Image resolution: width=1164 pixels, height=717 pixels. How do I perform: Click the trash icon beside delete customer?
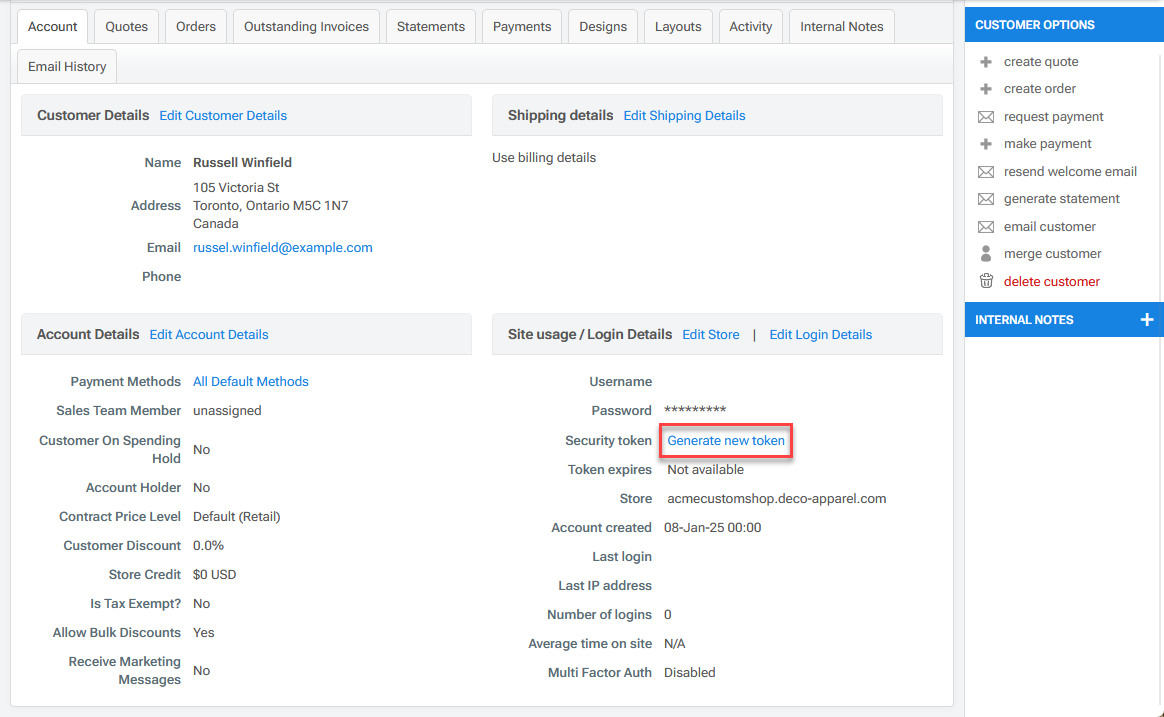click(986, 281)
